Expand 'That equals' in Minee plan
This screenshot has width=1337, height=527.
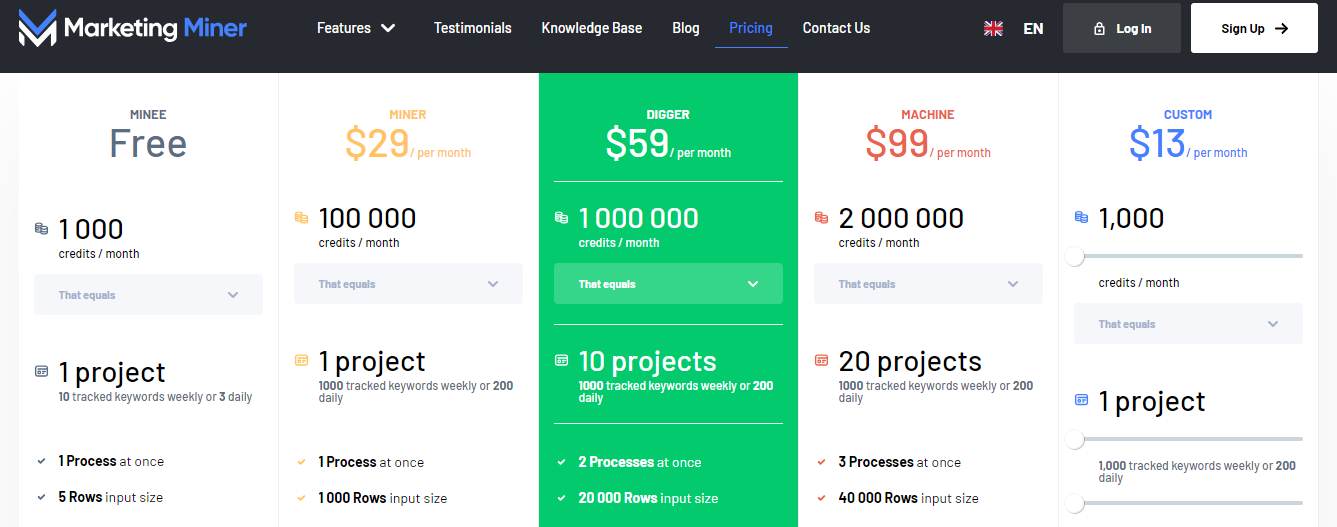coord(148,295)
